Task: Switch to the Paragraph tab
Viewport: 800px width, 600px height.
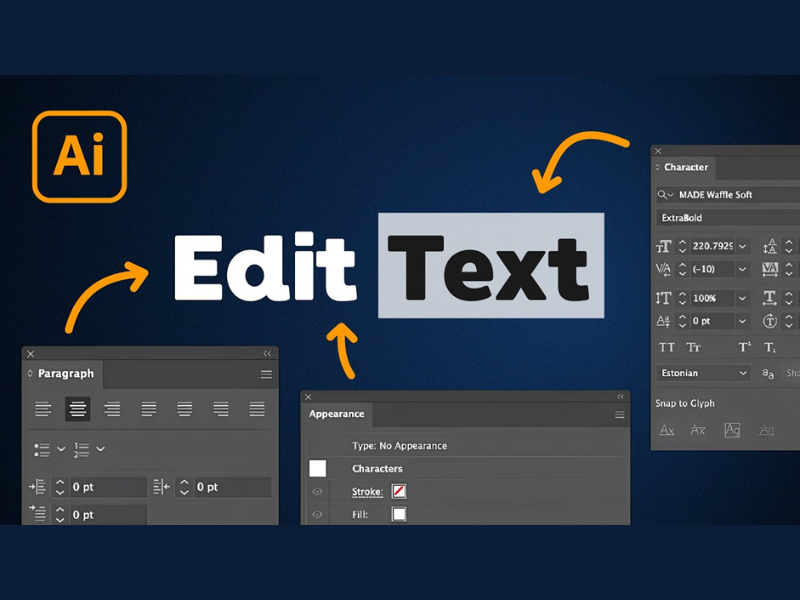Action: (65, 373)
